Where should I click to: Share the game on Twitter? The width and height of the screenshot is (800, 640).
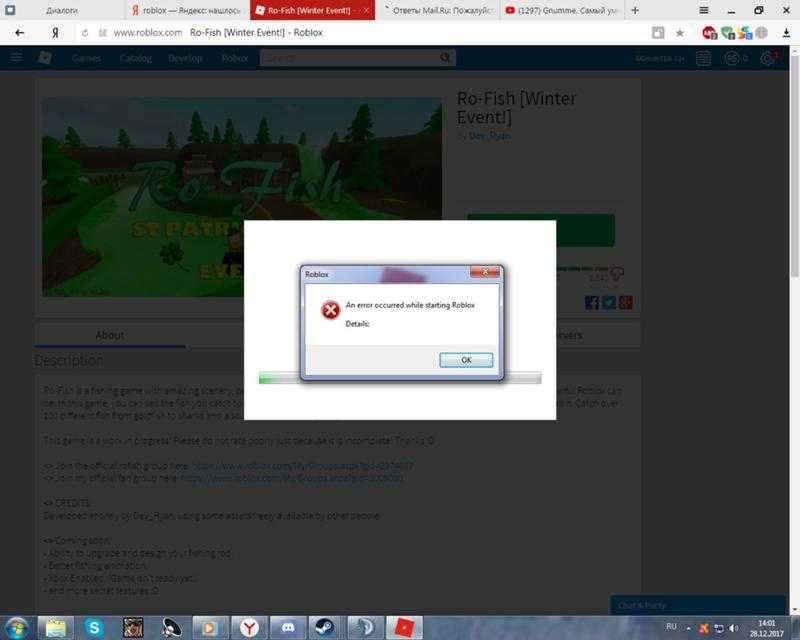tap(609, 303)
